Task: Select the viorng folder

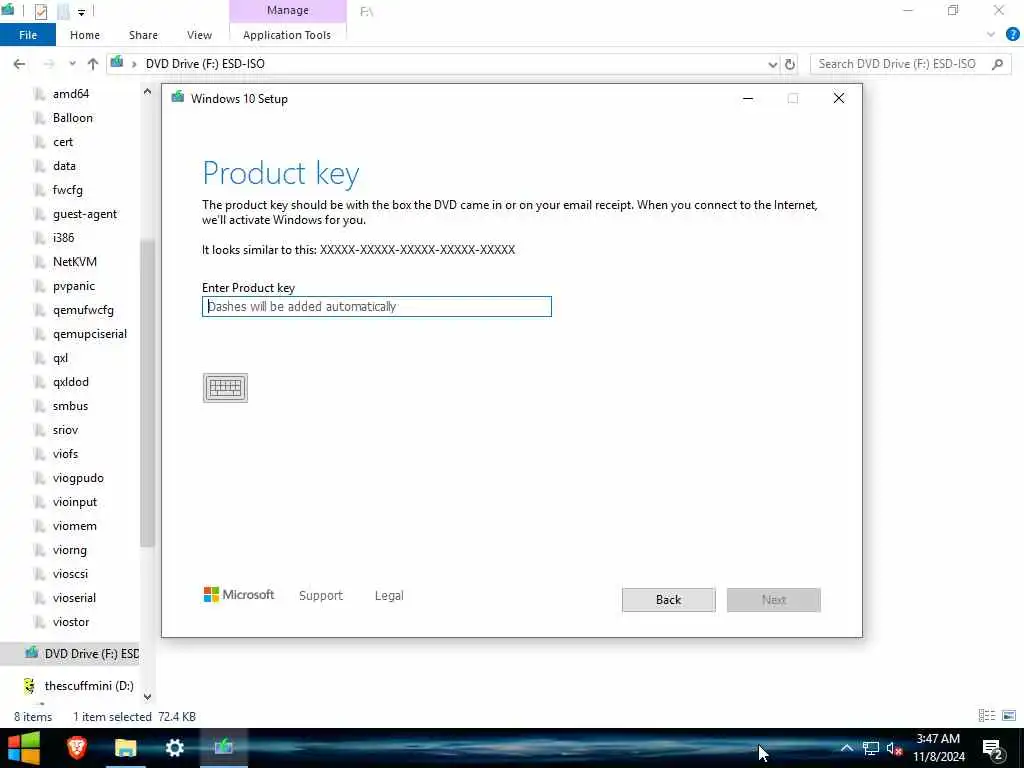Action: [69, 550]
